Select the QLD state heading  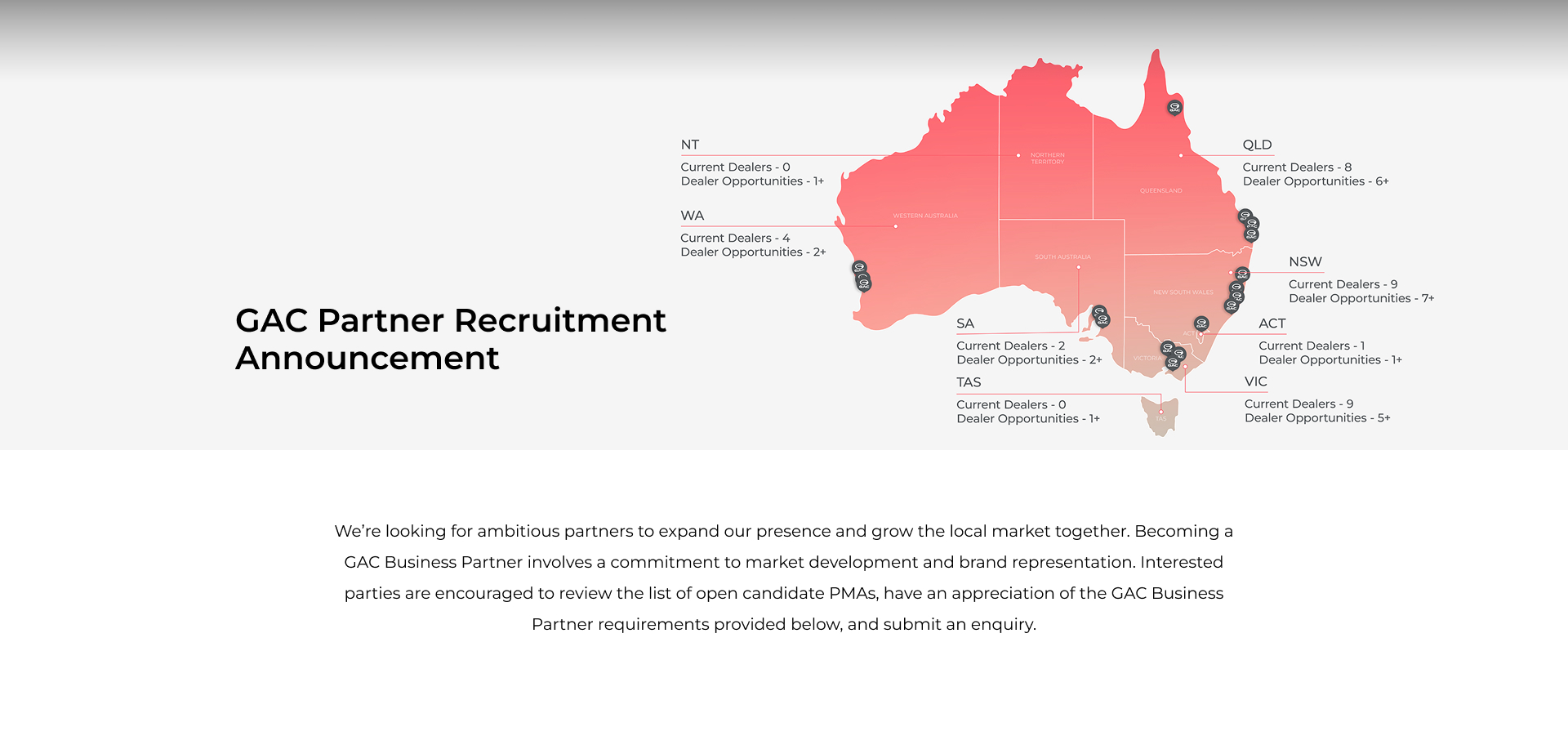pos(1258,145)
